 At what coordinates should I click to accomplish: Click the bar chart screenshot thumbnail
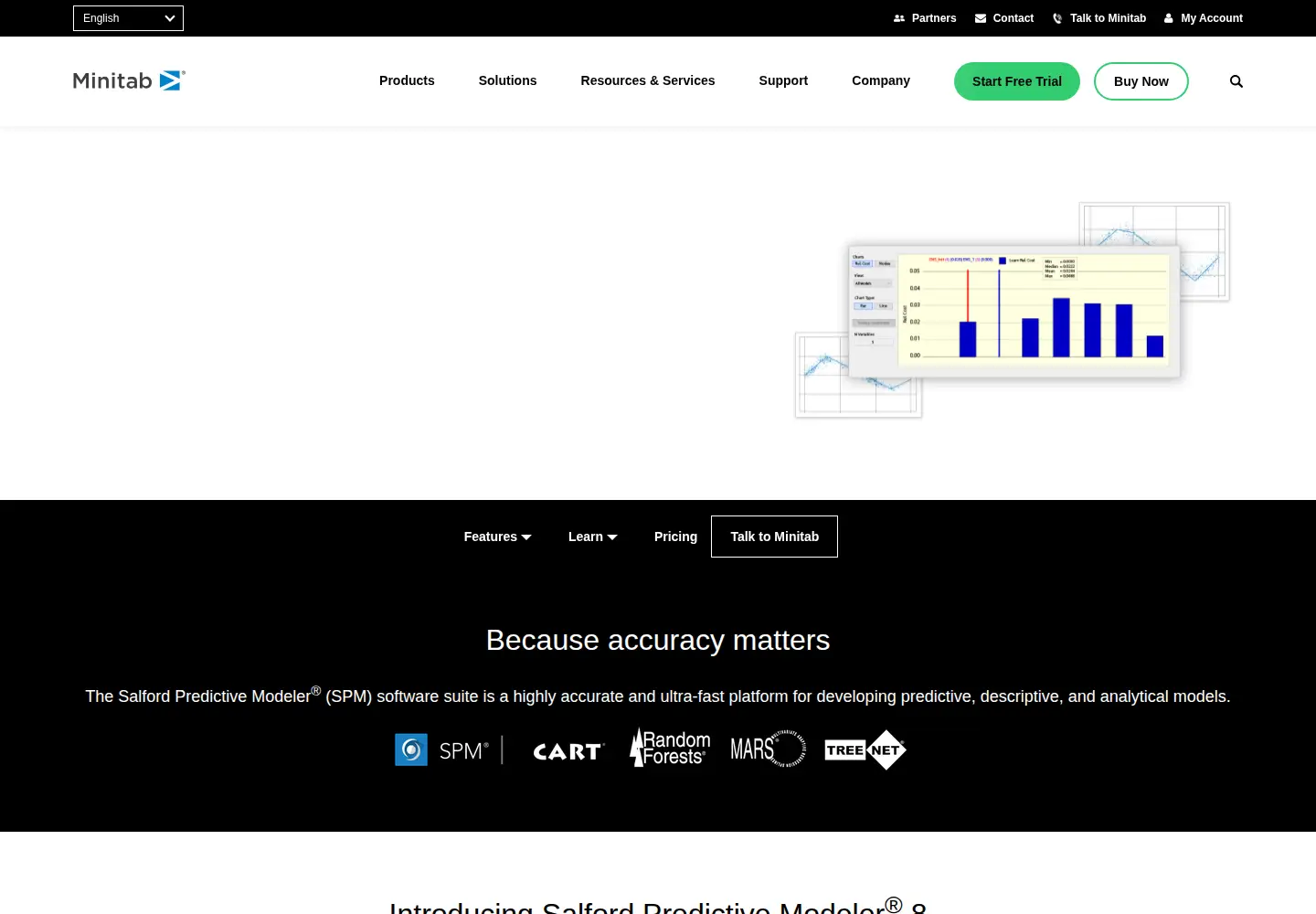tap(1014, 311)
